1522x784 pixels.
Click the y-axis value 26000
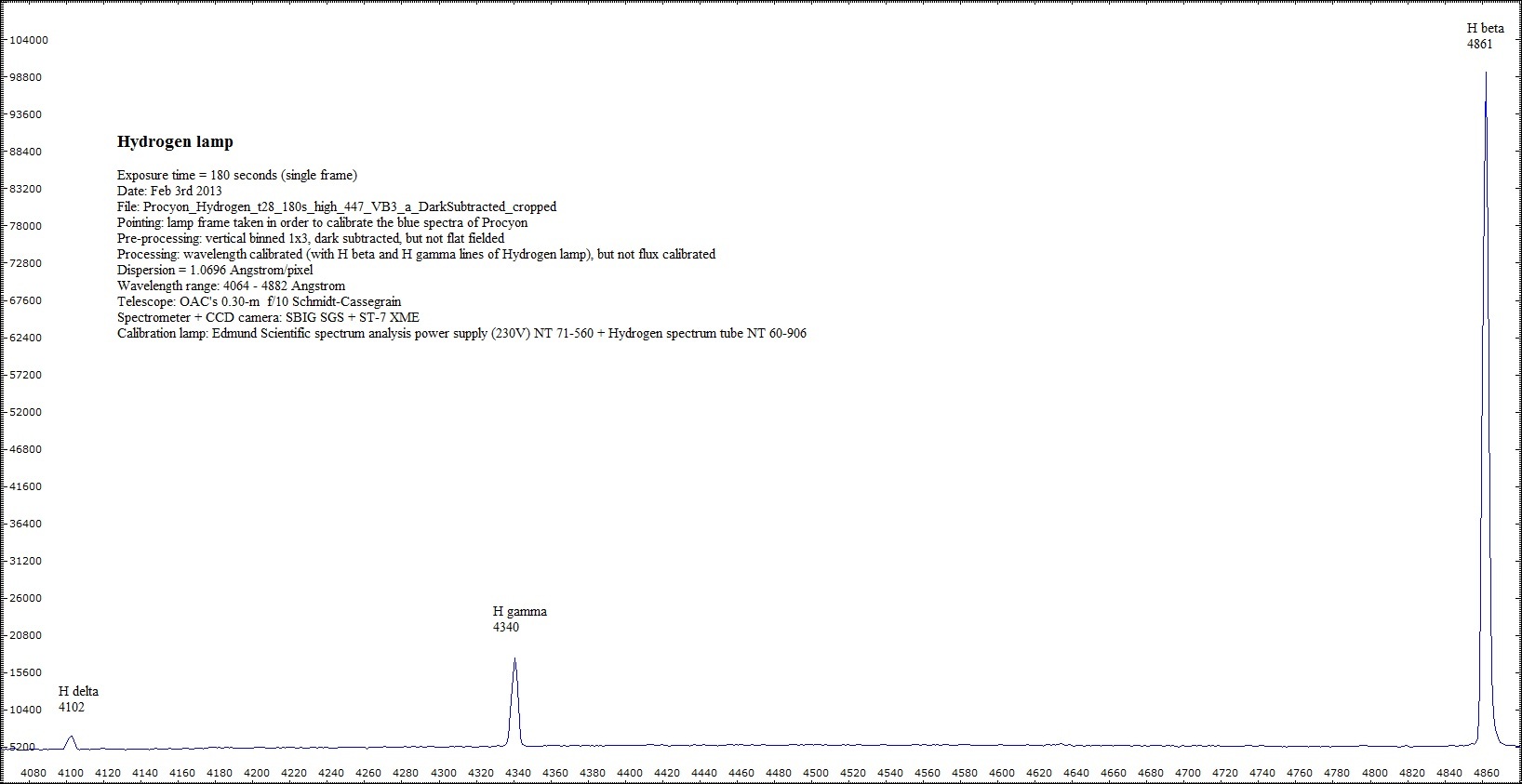pos(28,598)
